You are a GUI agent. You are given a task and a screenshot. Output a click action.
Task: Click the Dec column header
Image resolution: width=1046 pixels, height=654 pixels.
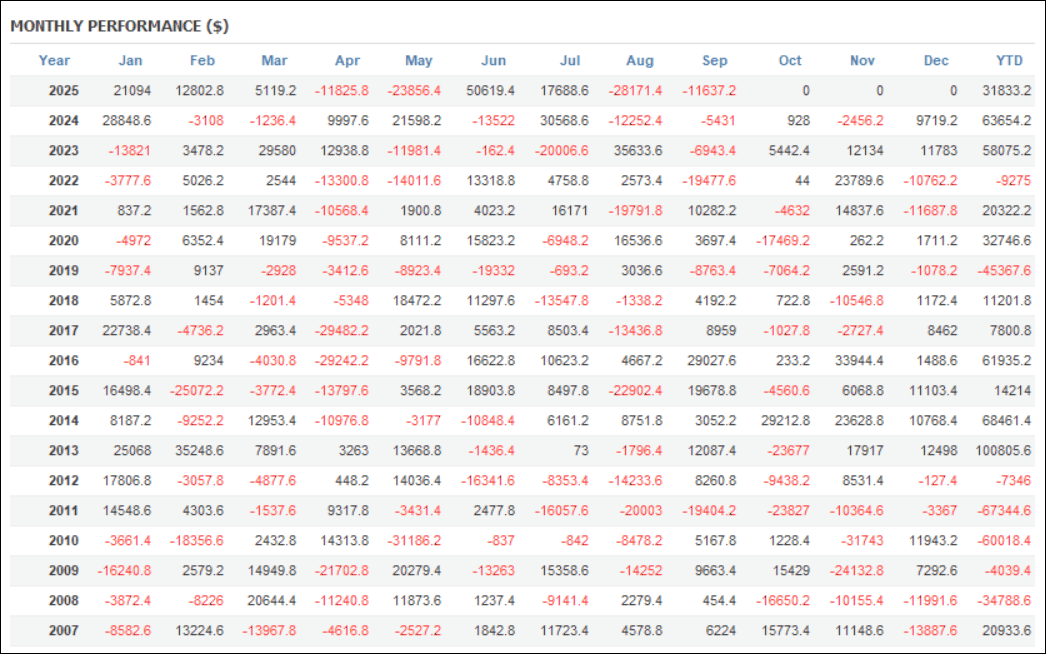click(936, 60)
